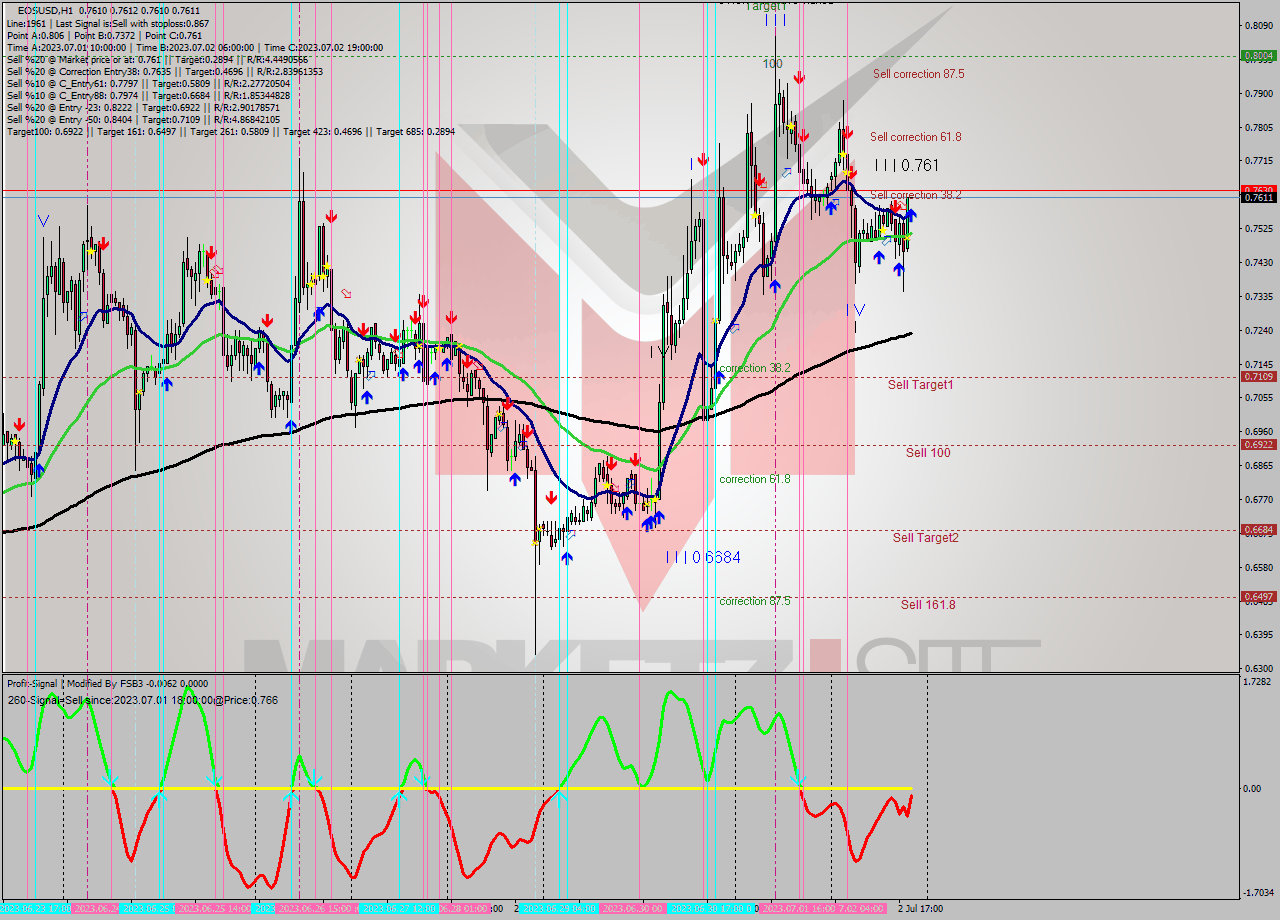
Task: Click the red 0.7630 price tag on the axis
Action: point(1258,190)
